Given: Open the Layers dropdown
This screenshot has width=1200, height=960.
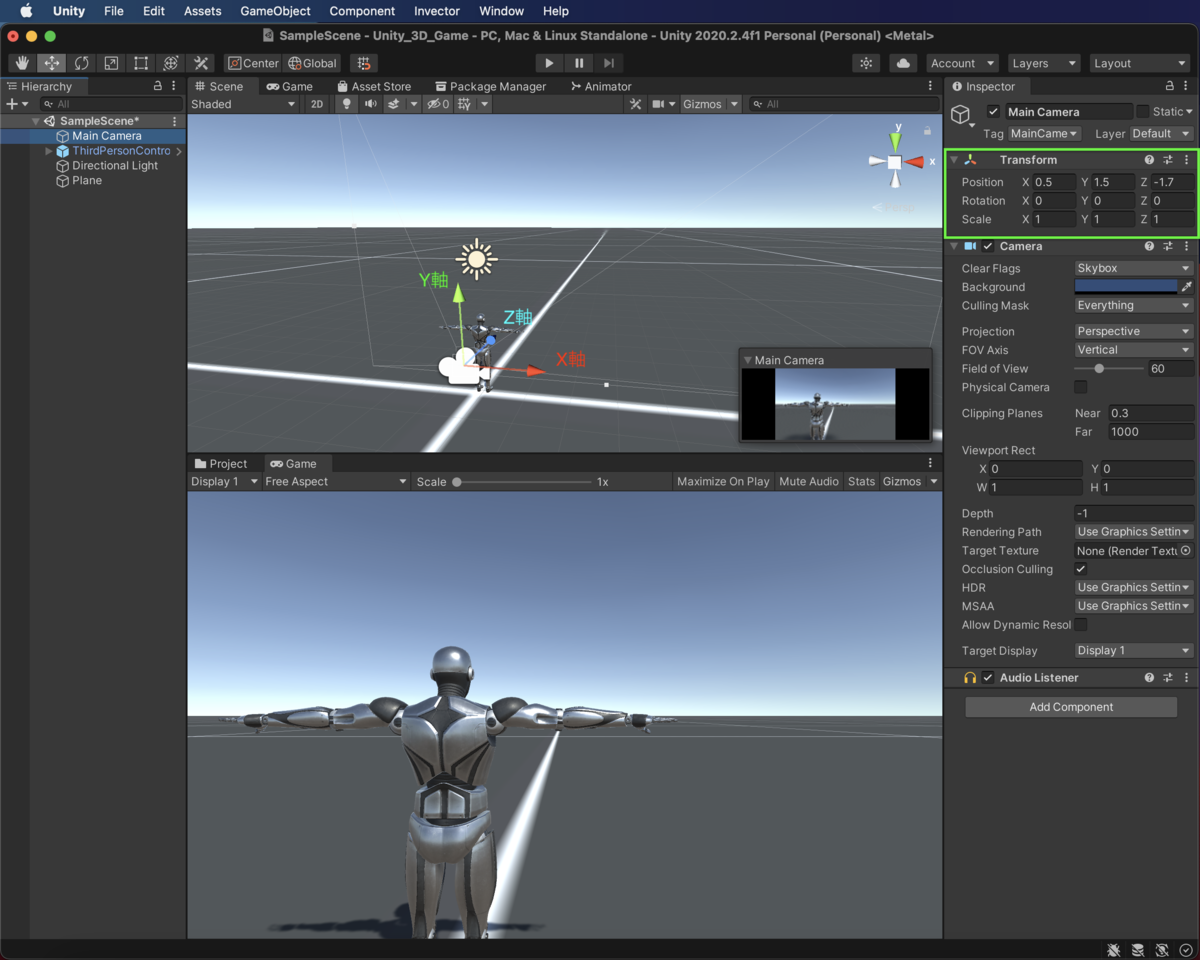Looking at the screenshot, I should (1044, 63).
